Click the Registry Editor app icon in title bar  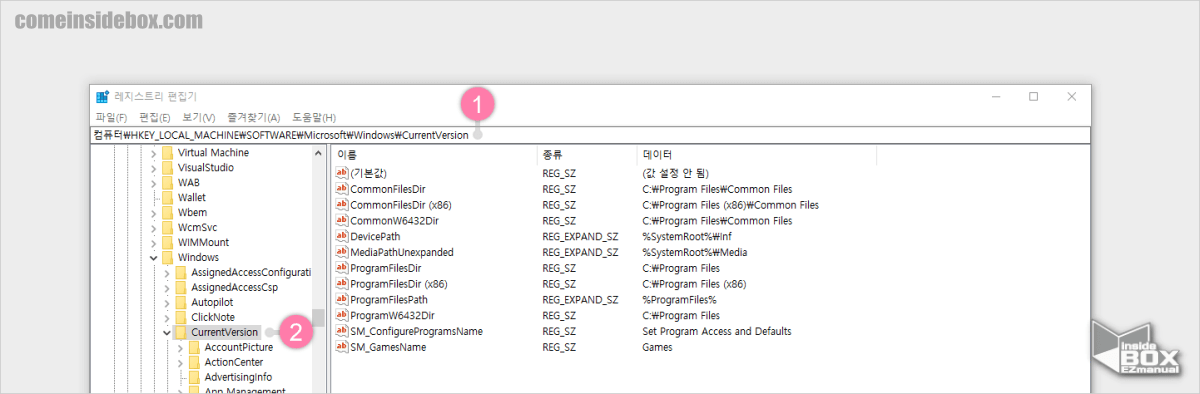pyautogui.click(x=102, y=97)
